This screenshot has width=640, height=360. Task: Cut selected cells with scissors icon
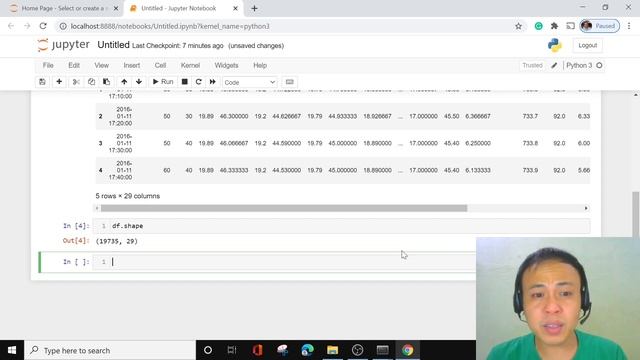(x=76, y=82)
